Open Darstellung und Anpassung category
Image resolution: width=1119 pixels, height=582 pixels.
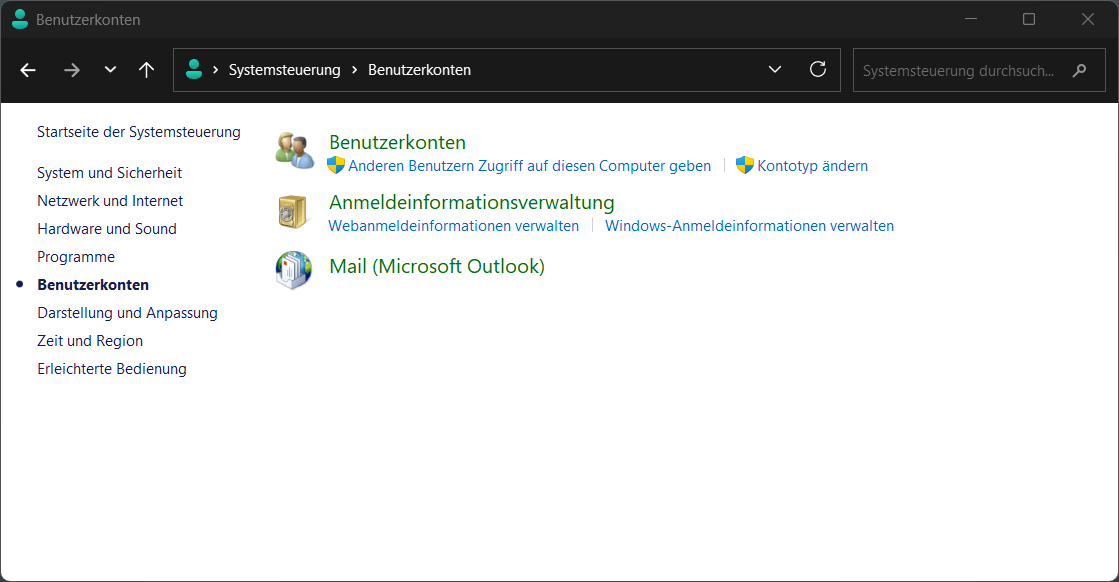tap(127, 313)
